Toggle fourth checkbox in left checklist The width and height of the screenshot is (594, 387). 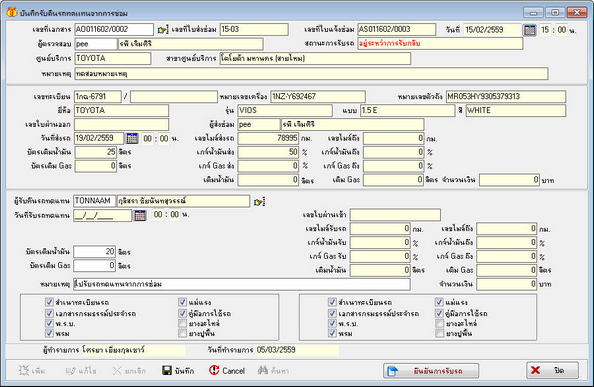point(49,333)
